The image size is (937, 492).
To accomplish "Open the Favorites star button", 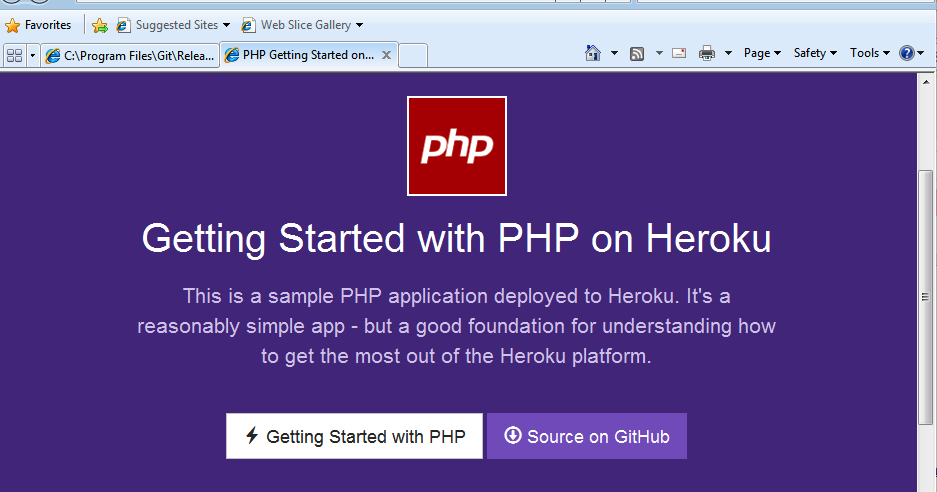I will click(x=13, y=26).
